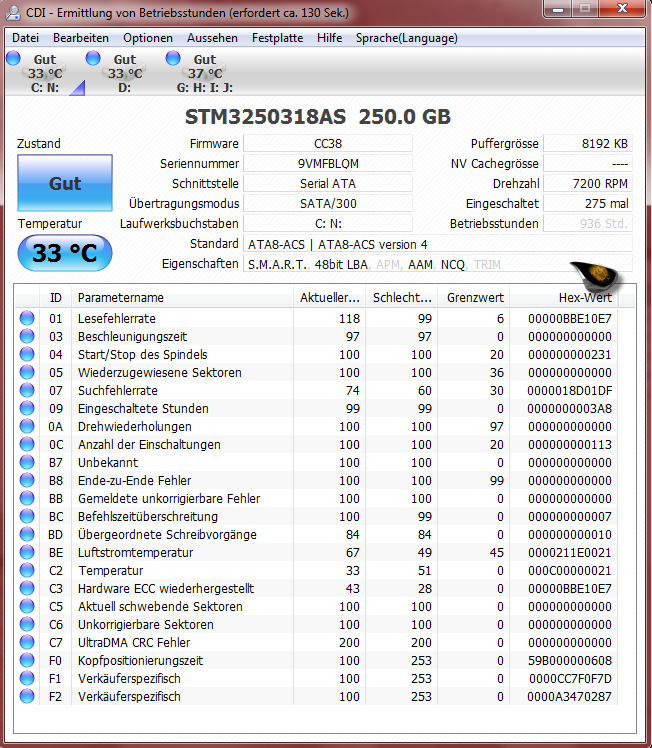
Task: Minimize the CDI window
Action: click(x=559, y=9)
